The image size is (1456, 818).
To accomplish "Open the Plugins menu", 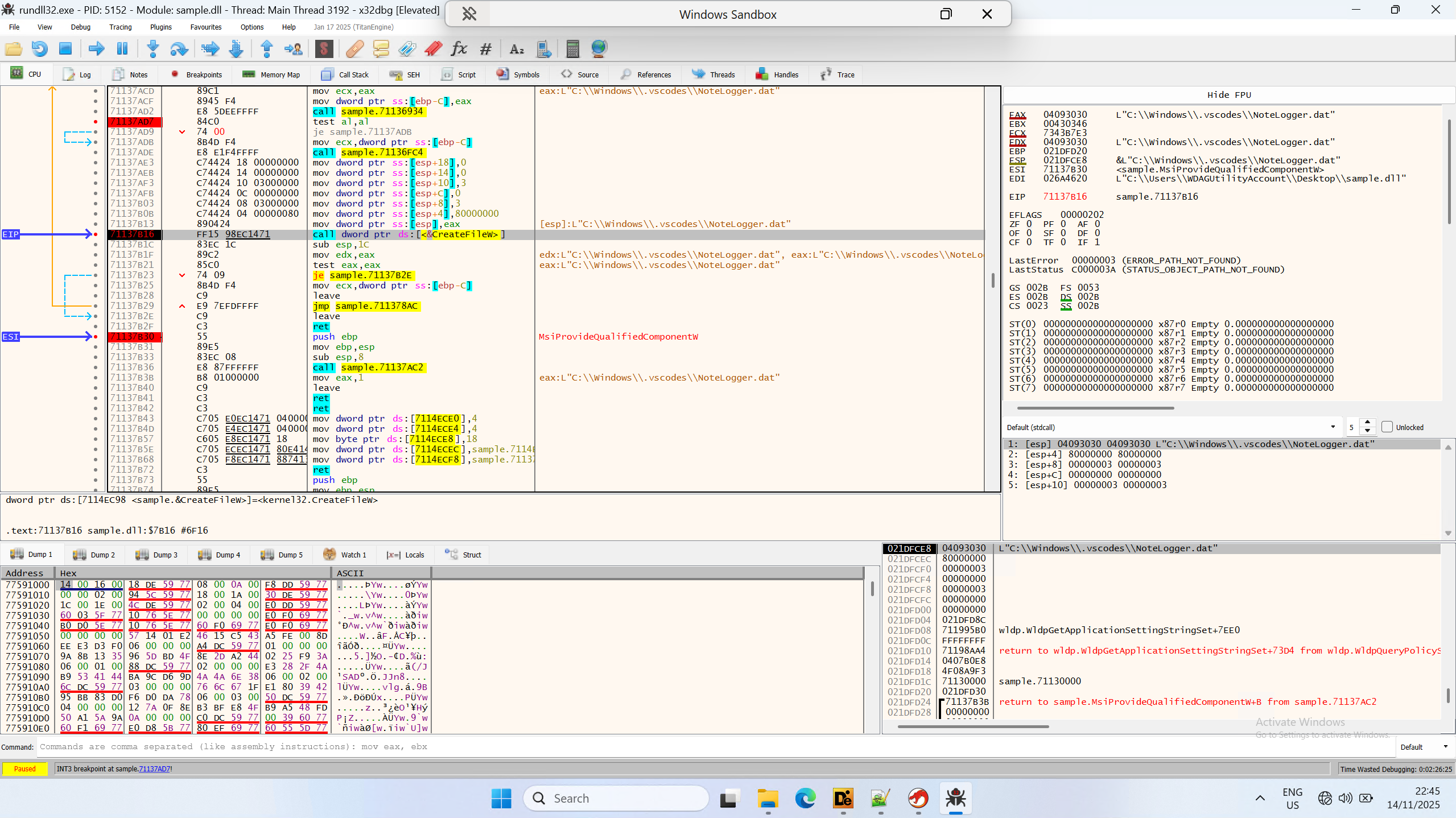I will point(160,27).
